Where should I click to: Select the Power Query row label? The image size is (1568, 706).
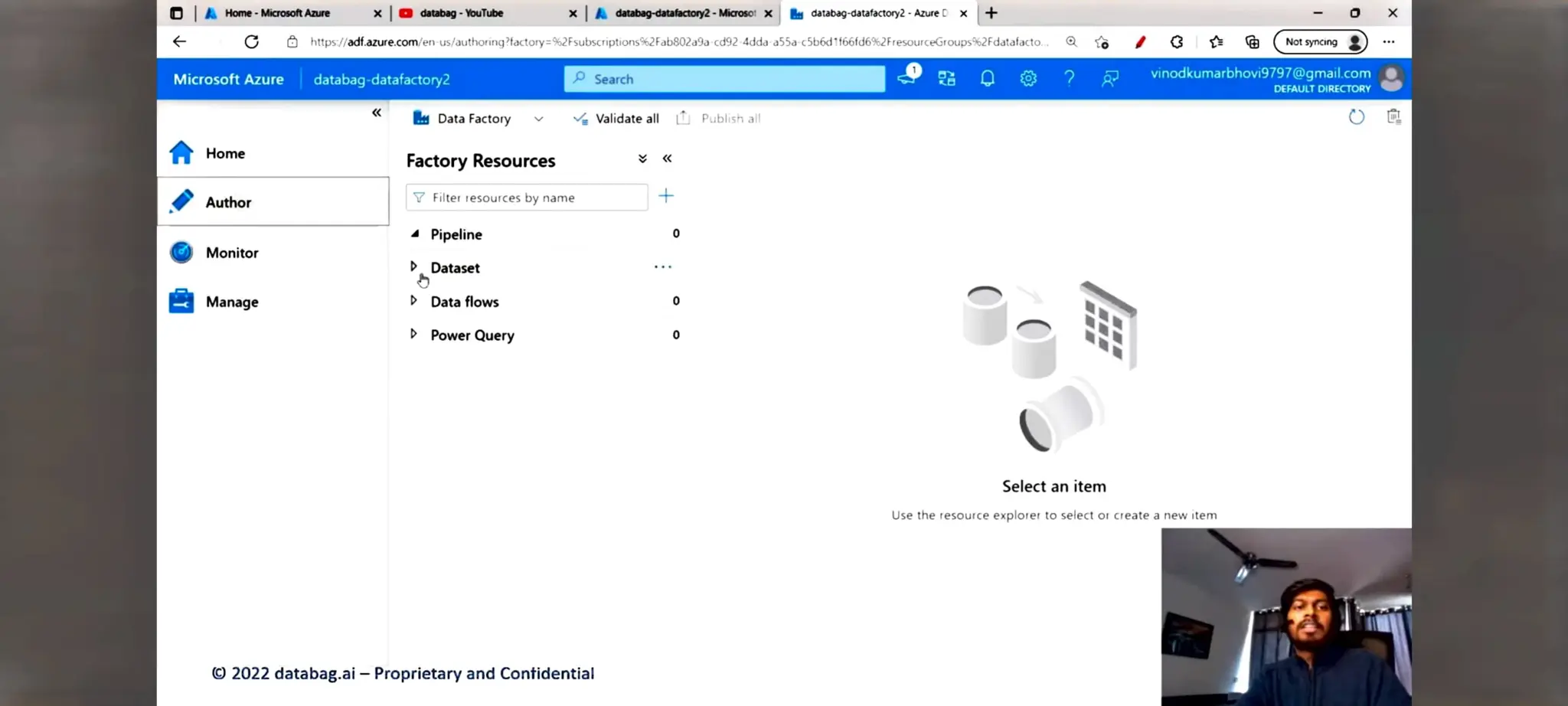click(x=472, y=335)
